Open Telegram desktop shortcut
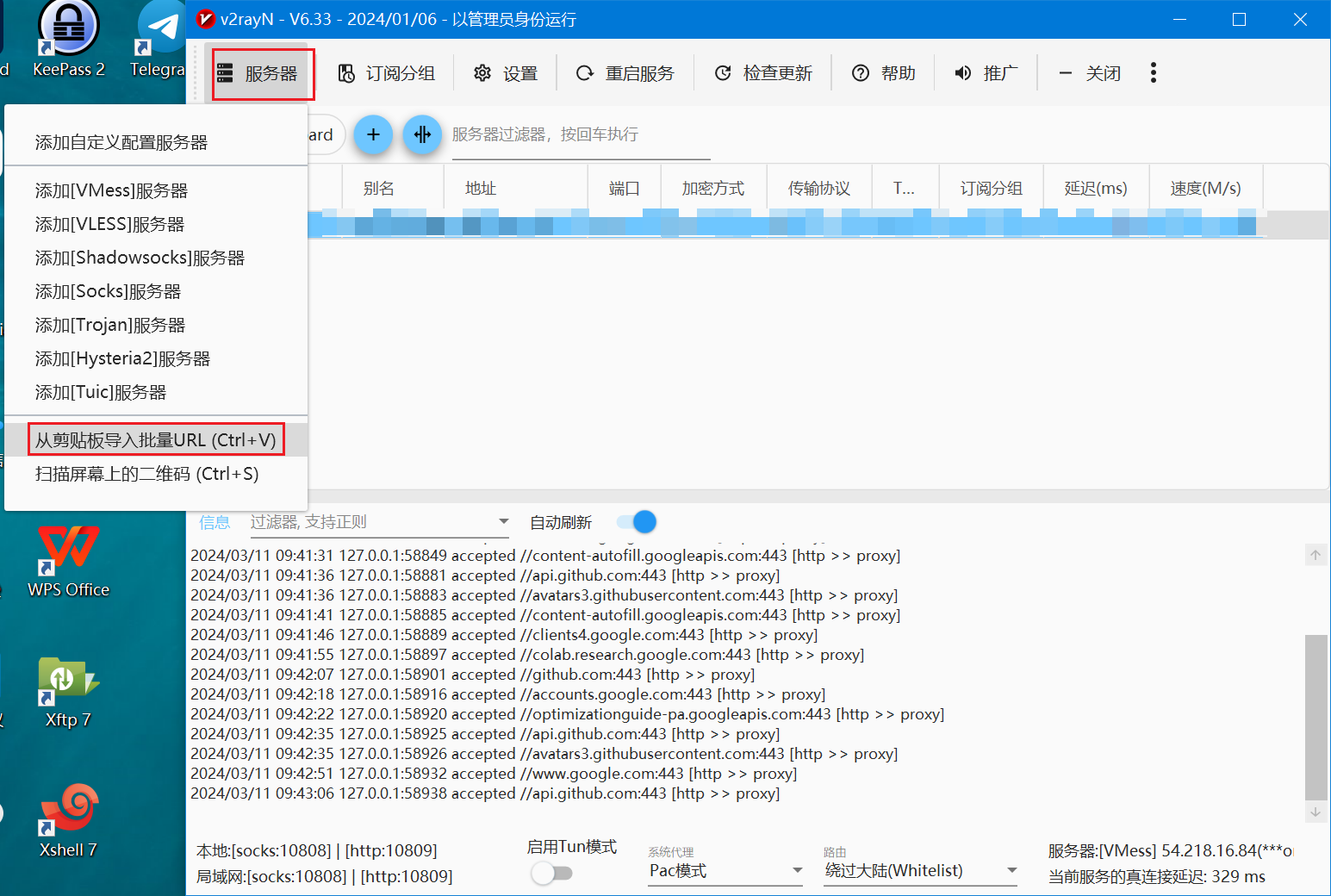The image size is (1331, 896). [x=158, y=39]
